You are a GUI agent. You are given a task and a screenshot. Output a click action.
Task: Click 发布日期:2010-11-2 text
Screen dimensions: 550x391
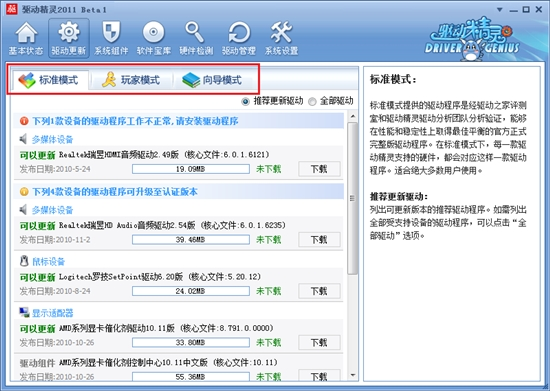55,240
